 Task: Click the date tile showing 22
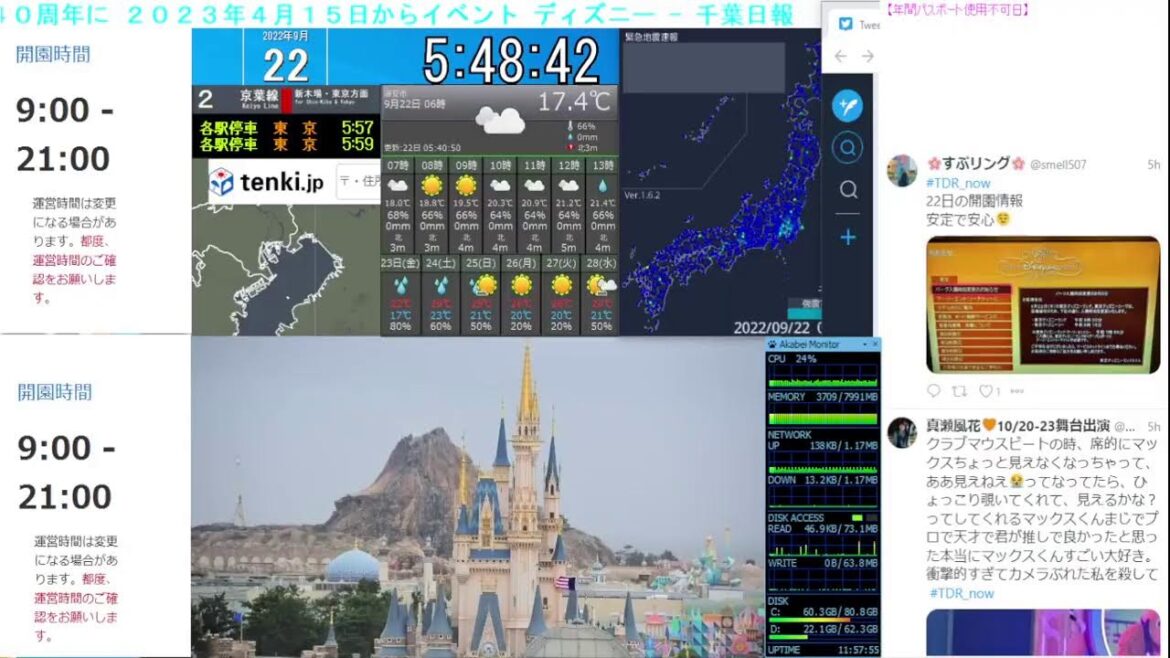(285, 57)
